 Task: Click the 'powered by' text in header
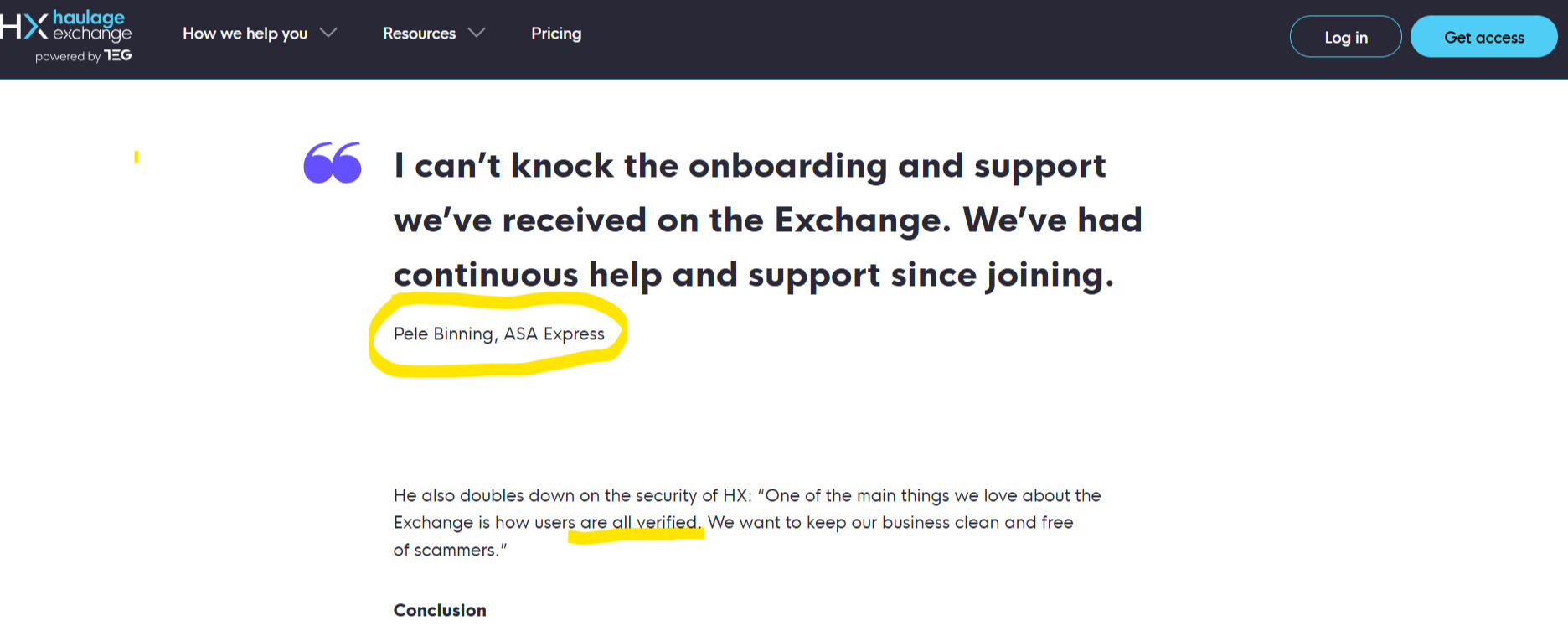(x=67, y=57)
